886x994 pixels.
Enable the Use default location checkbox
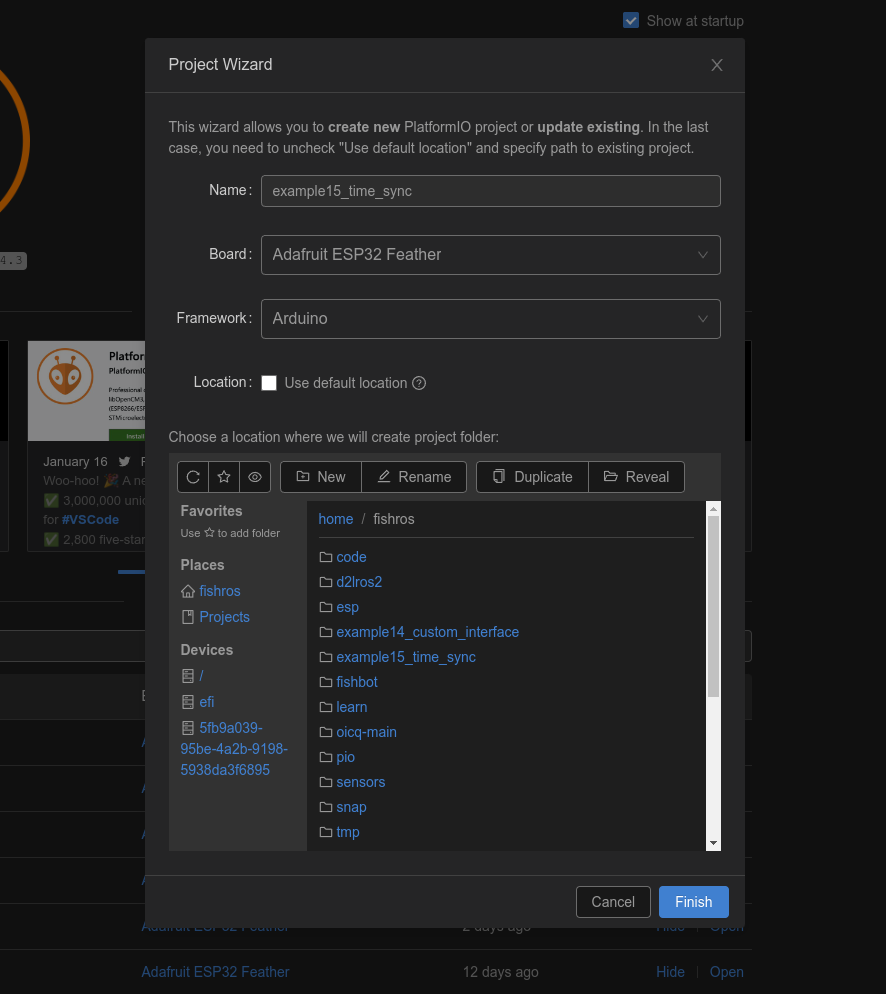(269, 383)
